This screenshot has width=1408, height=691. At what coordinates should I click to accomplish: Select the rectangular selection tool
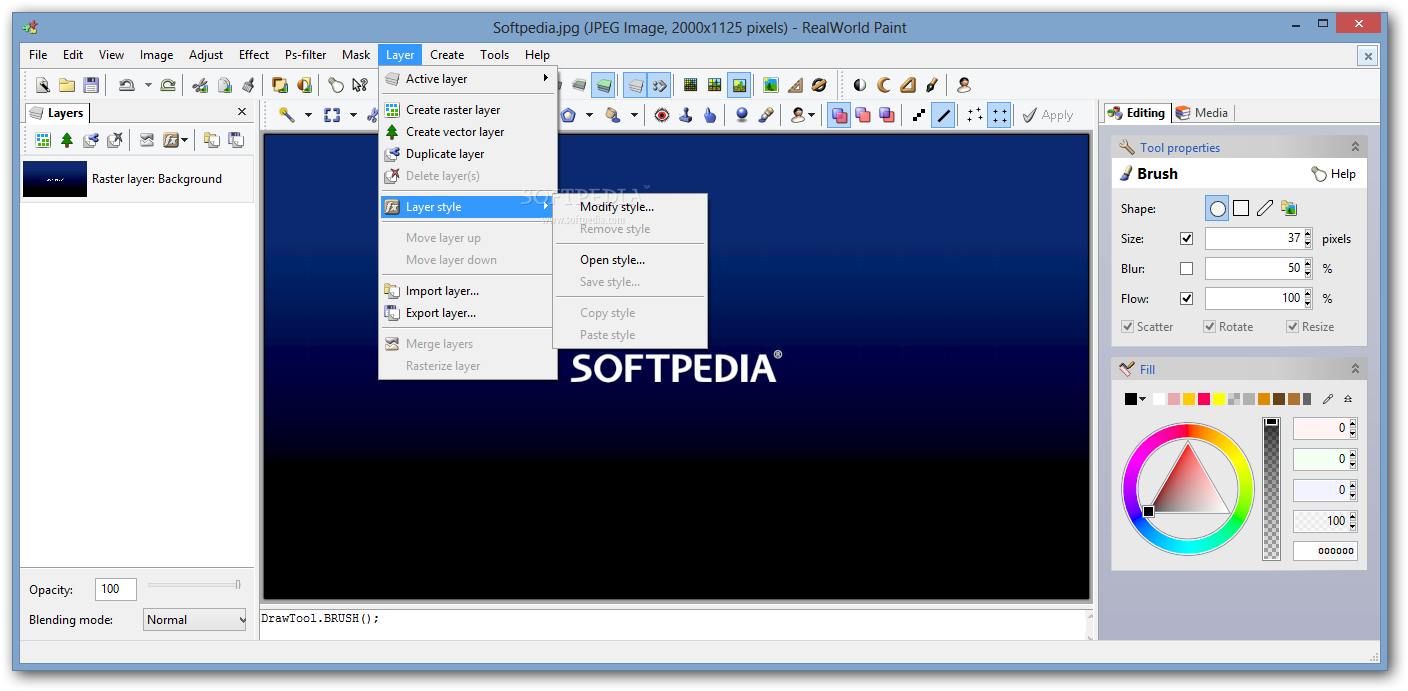pyautogui.click(x=332, y=115)
